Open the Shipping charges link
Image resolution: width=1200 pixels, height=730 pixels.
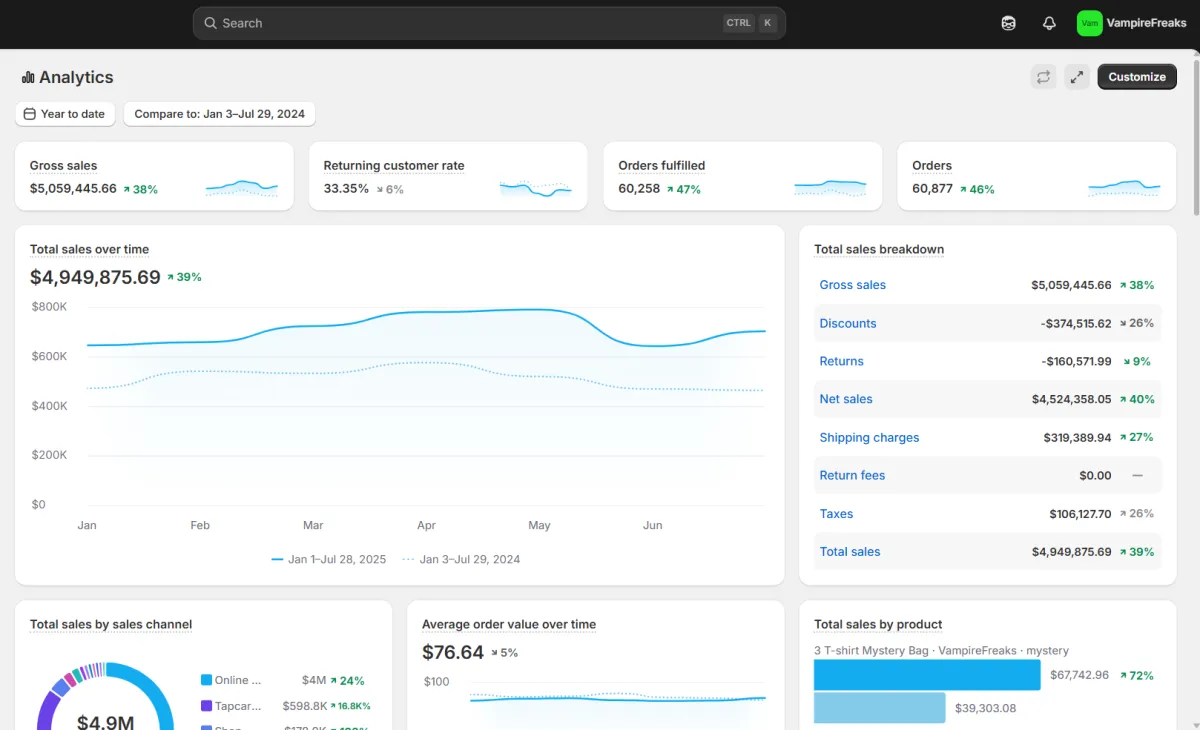coord(869,437)
